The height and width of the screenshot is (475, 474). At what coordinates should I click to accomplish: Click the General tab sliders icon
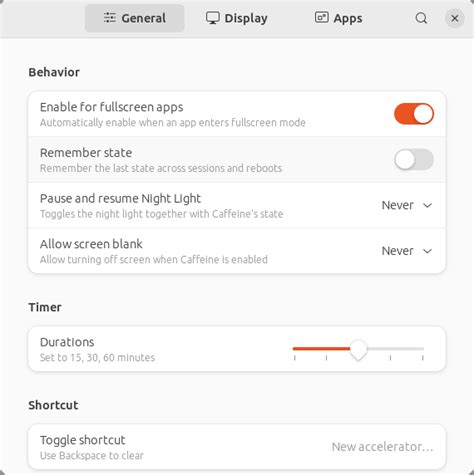pos(110,18)
